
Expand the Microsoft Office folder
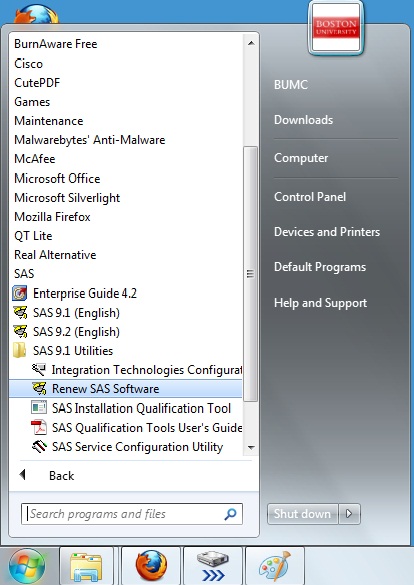(57, 178)
